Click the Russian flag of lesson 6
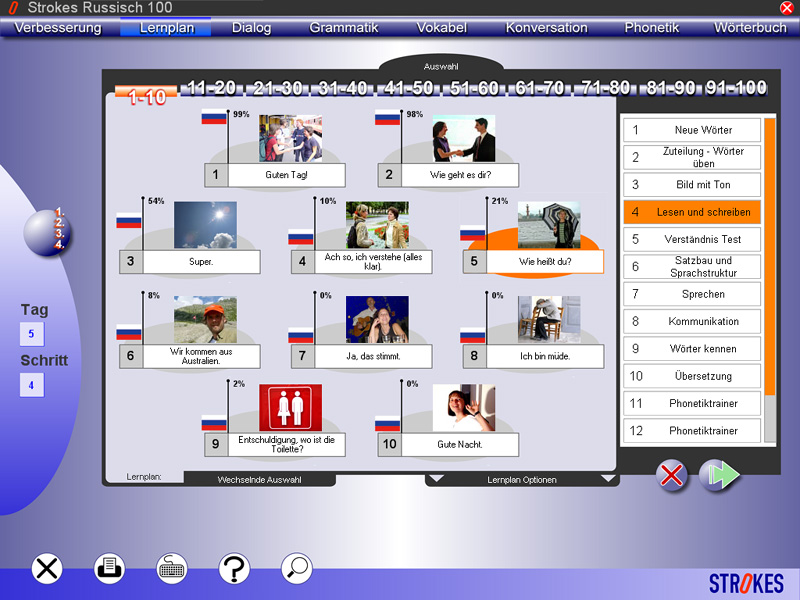The height and width of the screenshot is (600, 800). (x=129, y=332)
